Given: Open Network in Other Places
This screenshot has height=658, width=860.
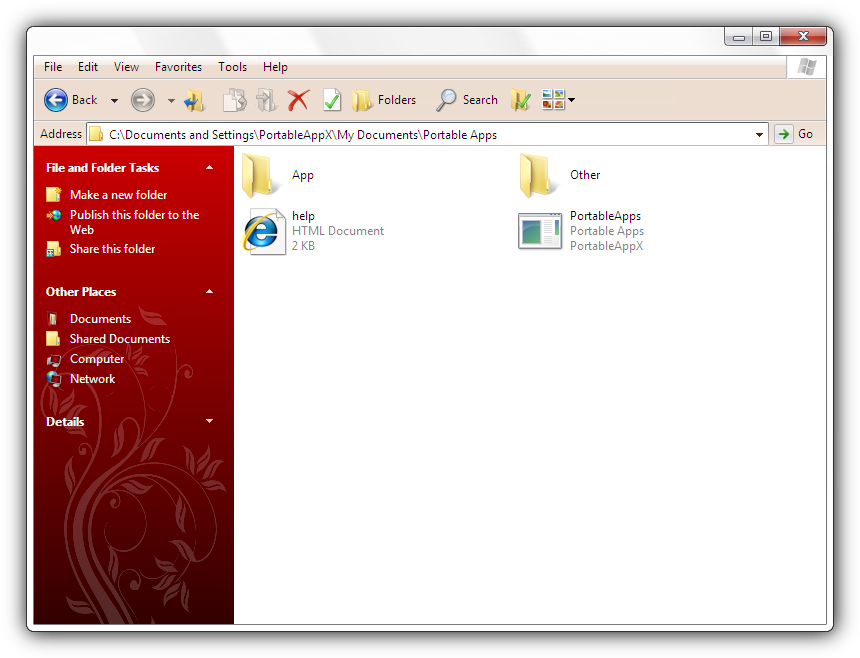Looking at the screenshot, I should [x=92, y=379].
